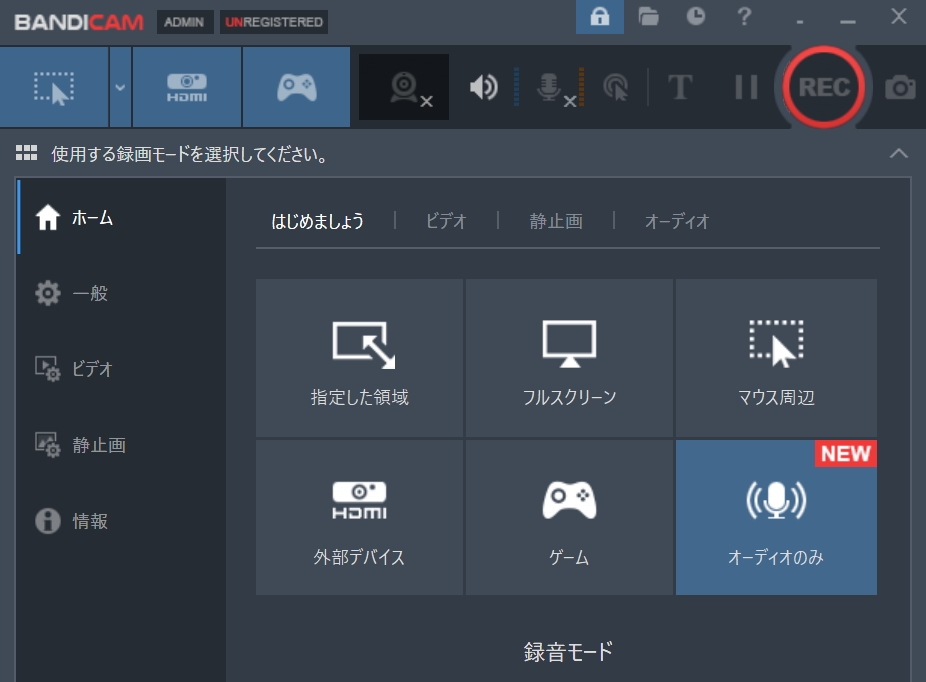The image size is (926, 682).
Task: Switch to HDMI device recording mode in toolbar
Action: point(187,87)
